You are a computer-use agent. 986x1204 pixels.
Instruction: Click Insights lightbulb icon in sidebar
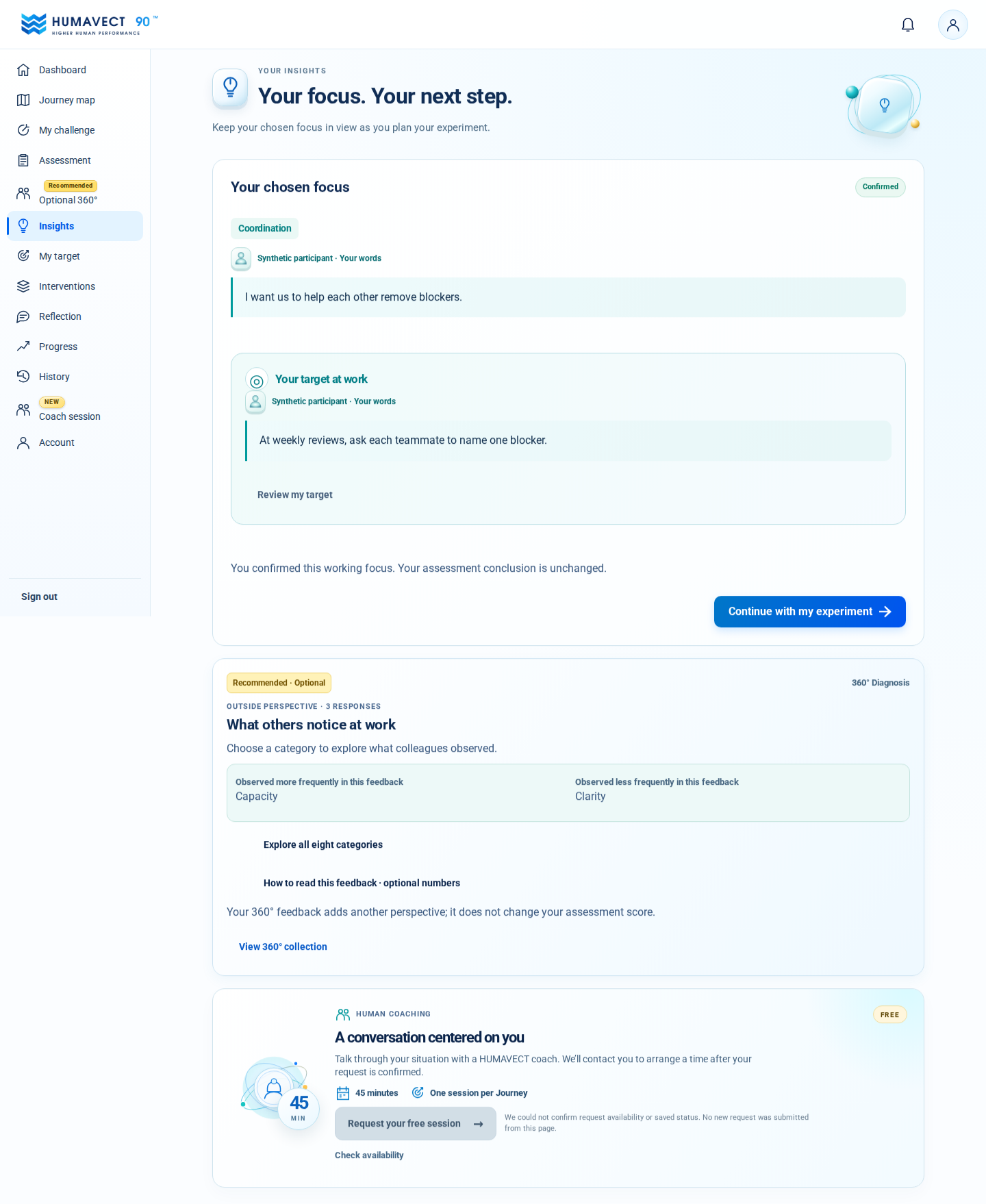pos(23,226)
